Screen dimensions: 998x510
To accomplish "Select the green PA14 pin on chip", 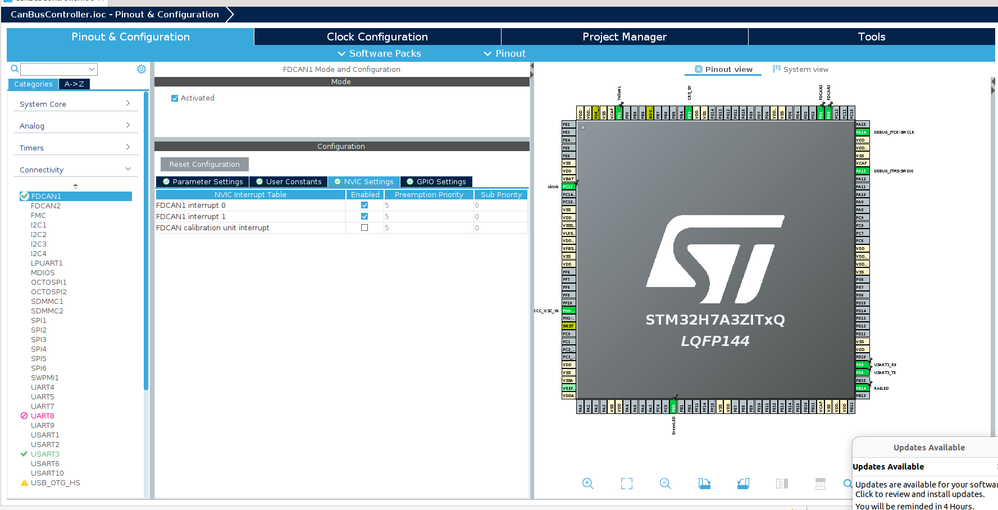I will coord(862,132).
